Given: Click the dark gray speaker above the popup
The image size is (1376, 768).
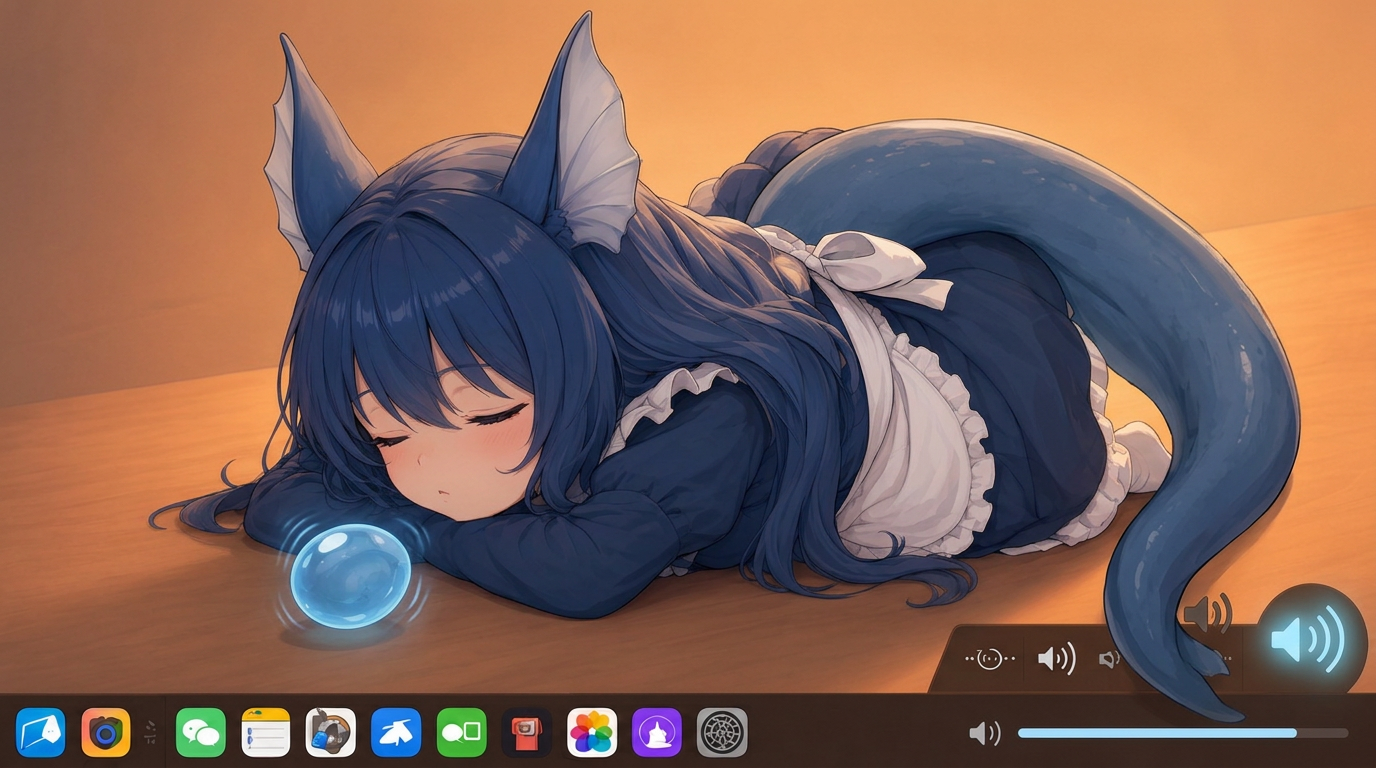Looking at the screenshot, I should pos(1207,613).
